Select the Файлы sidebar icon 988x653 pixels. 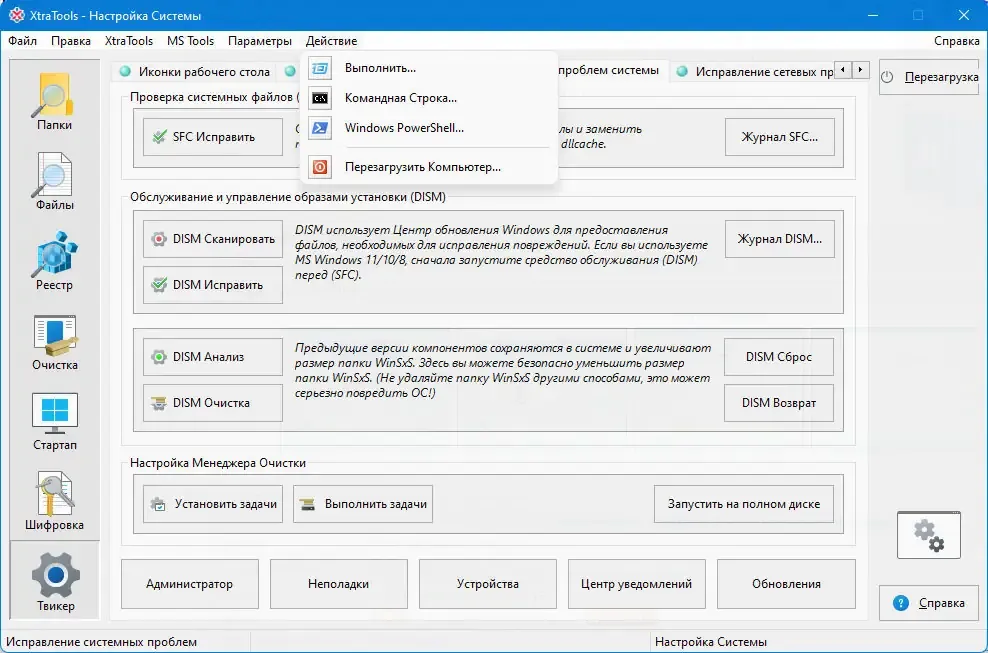54,182
